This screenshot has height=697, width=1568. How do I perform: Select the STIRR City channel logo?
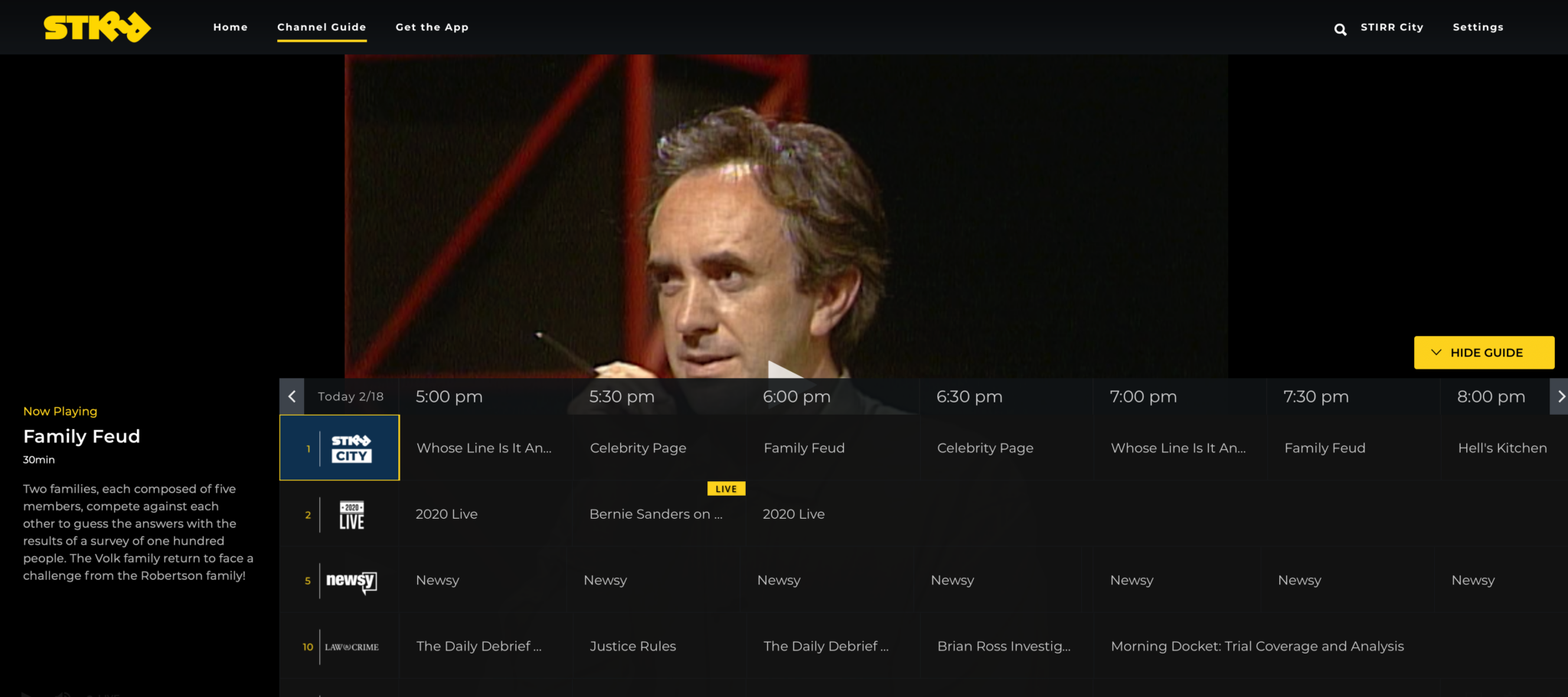(351, 448)
